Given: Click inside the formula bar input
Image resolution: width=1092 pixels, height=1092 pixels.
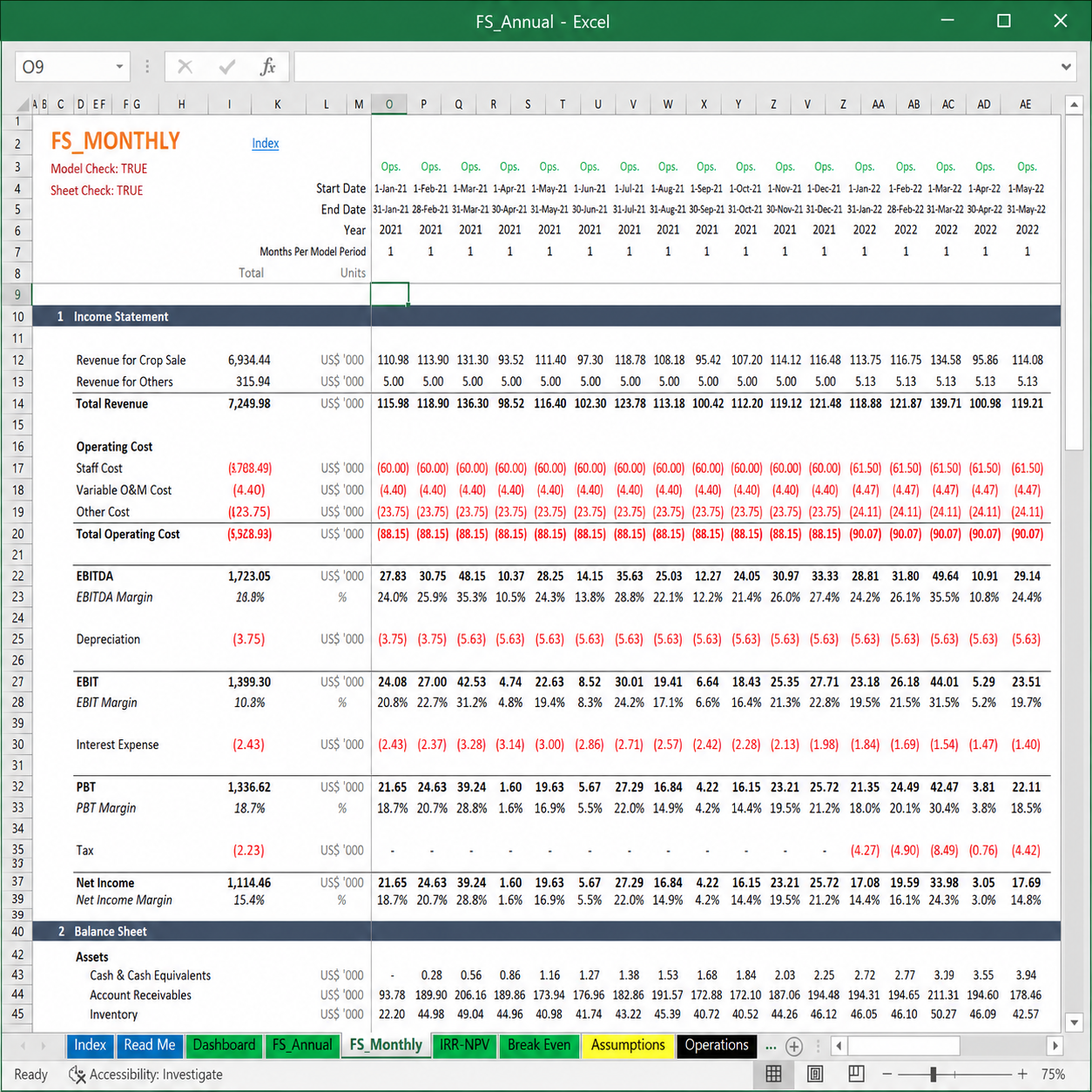Looking at the screenshot, I should [x=675, y=67].
